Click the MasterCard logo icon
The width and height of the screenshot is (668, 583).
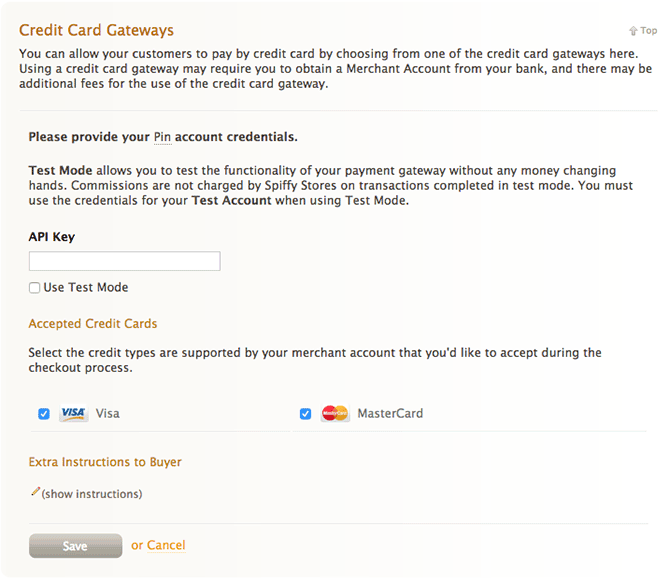click(335, 413)
